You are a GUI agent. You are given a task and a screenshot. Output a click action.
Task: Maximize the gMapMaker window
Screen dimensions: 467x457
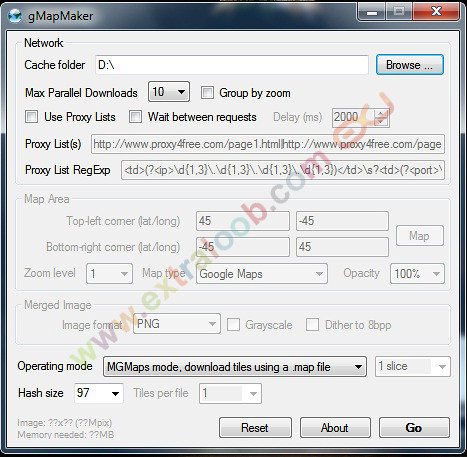(398, 12)
